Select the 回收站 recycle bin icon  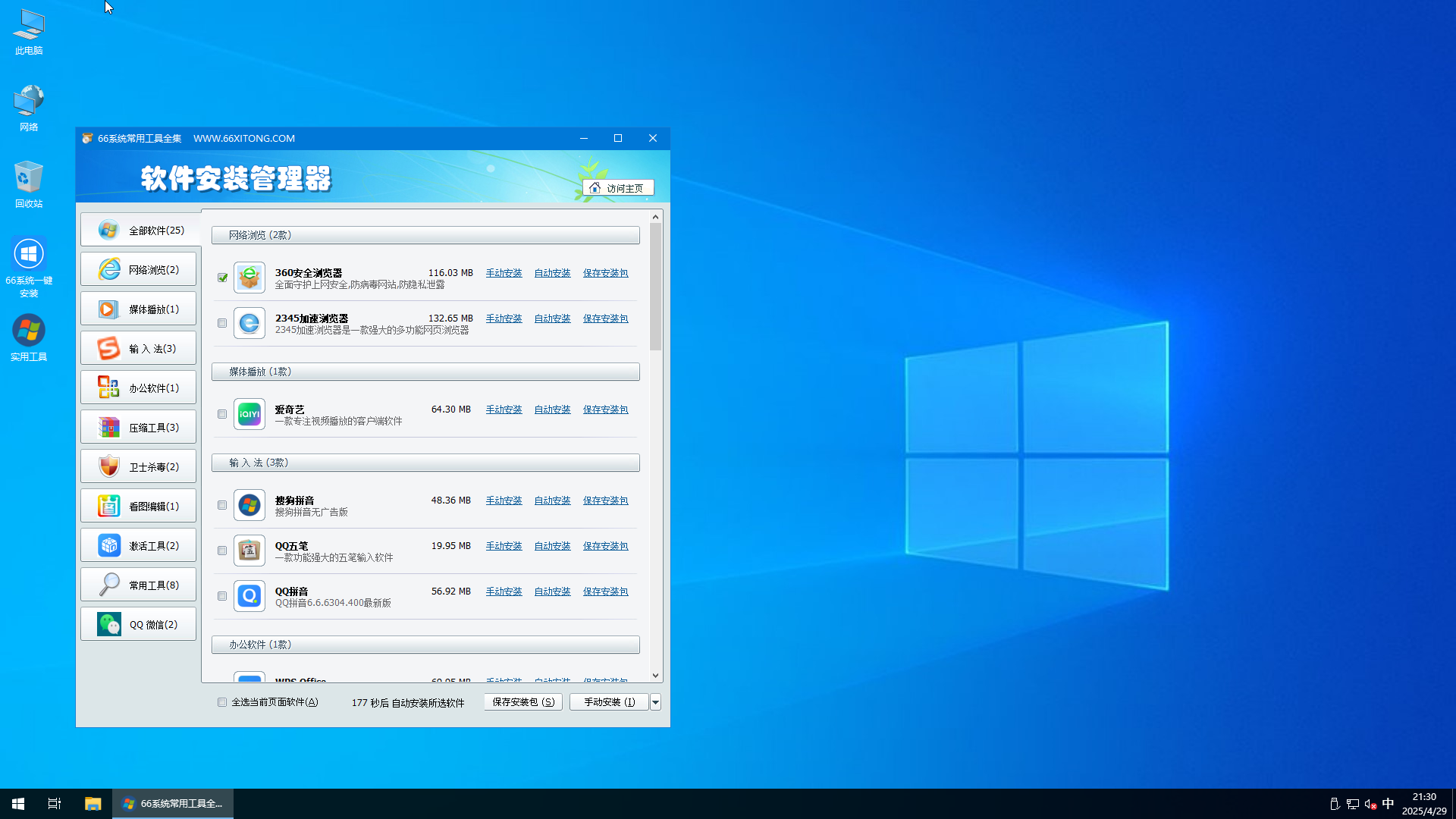[29, 184]
